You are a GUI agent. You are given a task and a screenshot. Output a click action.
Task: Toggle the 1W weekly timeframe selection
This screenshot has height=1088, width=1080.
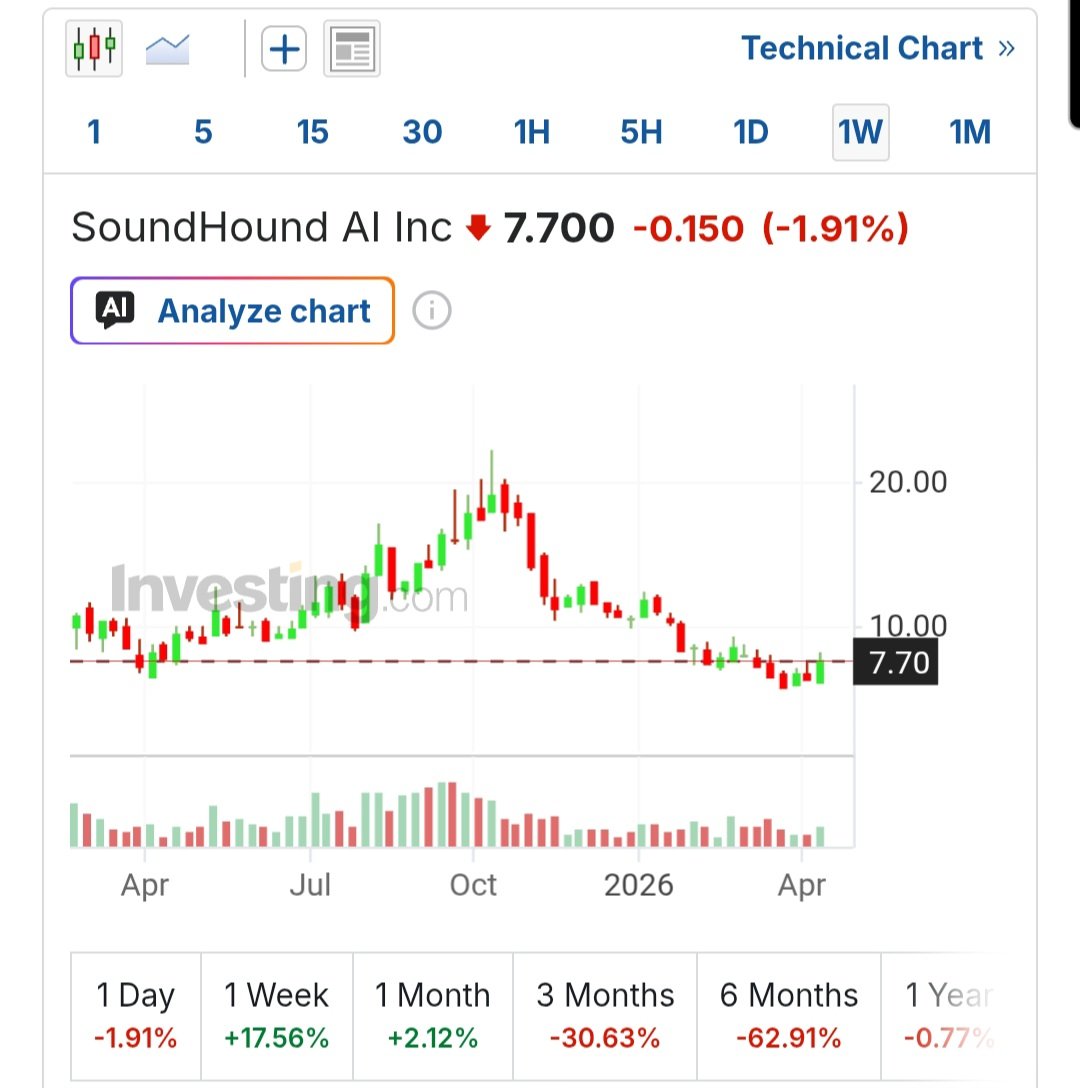tap(859, 131)
